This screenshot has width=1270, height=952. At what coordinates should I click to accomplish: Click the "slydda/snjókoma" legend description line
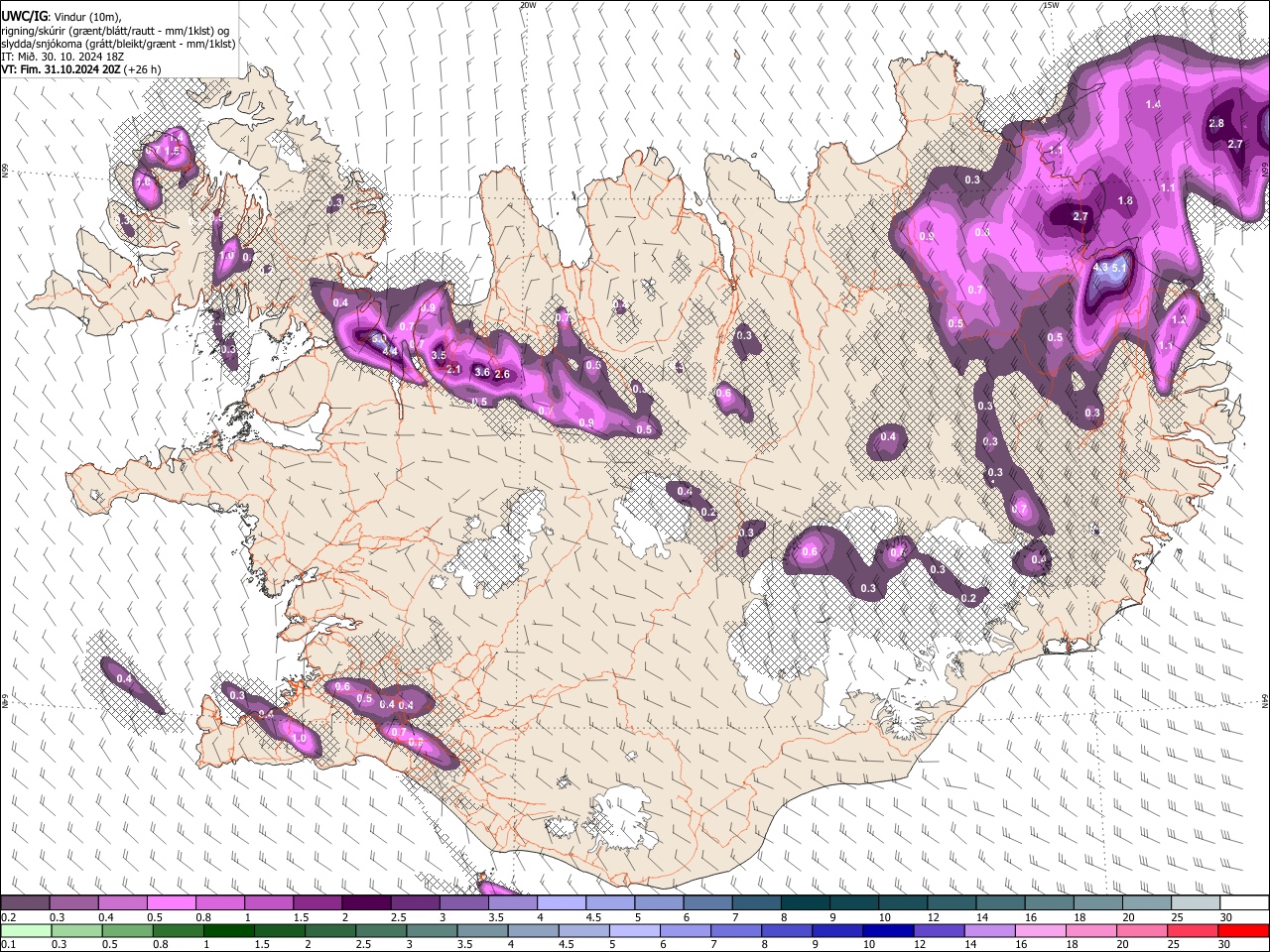click(118, 44)
